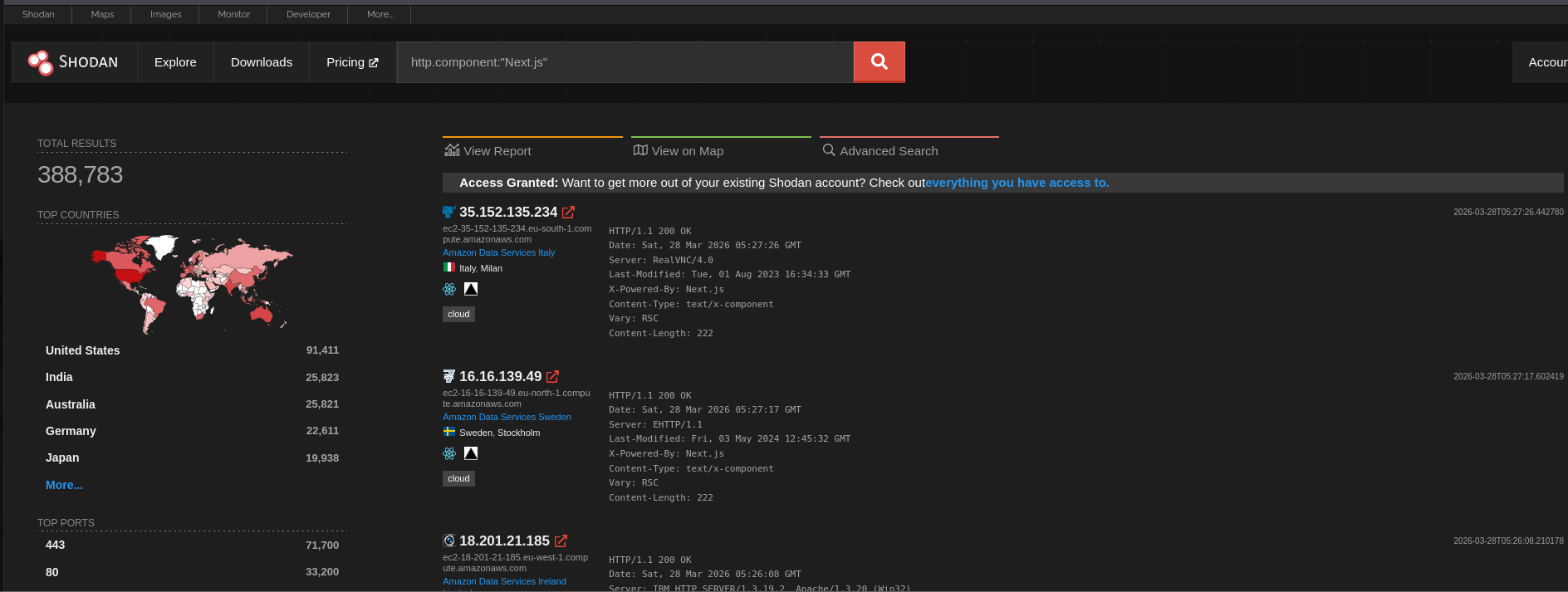Click favicon icon before 18.201.21.185
Viewport: 1568px width, 592px height.
448,541
